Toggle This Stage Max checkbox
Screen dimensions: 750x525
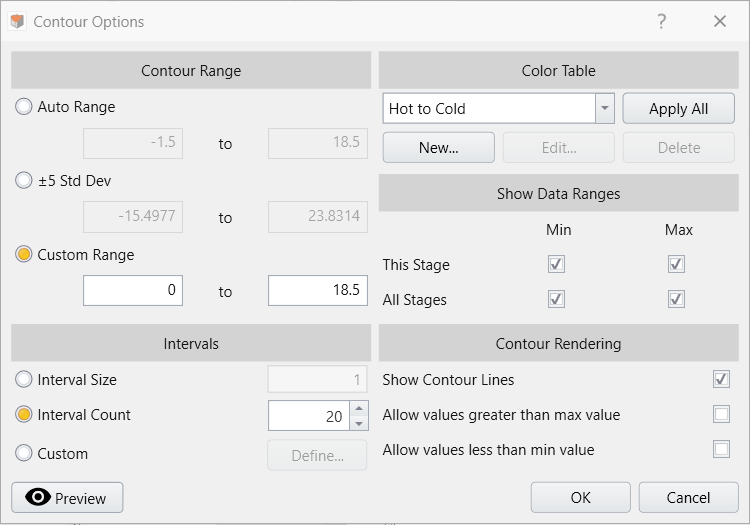pos(676,264)
